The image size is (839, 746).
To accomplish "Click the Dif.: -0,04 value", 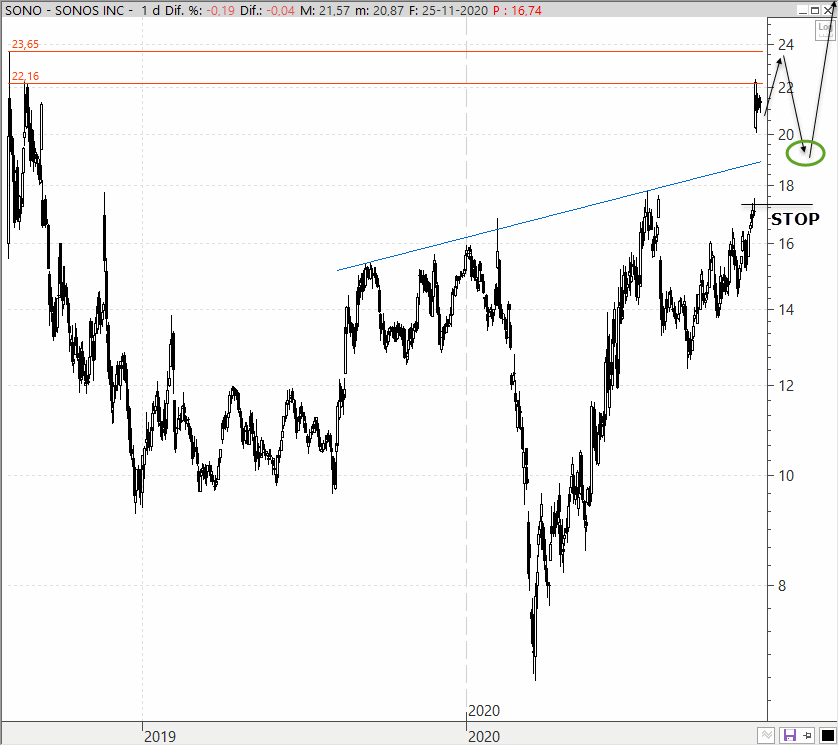I will click(x=267, y=11).
